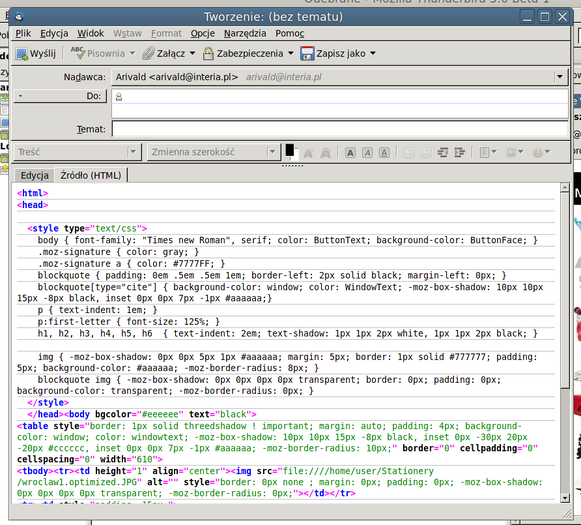
Task: Click the black text color swatch
Action: [290, 150]
